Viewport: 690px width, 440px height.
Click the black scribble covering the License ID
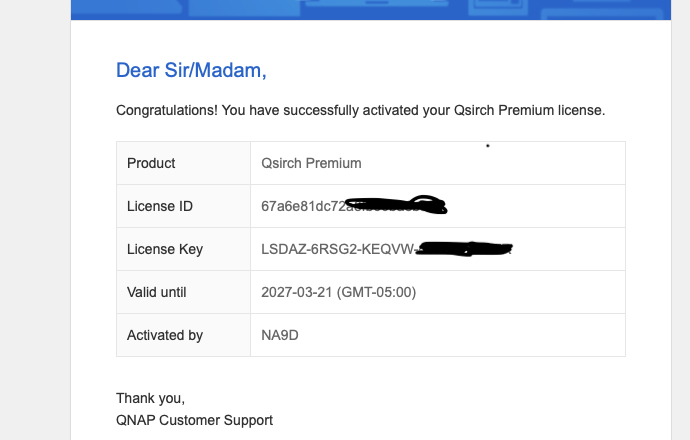(x=396, y=205)
